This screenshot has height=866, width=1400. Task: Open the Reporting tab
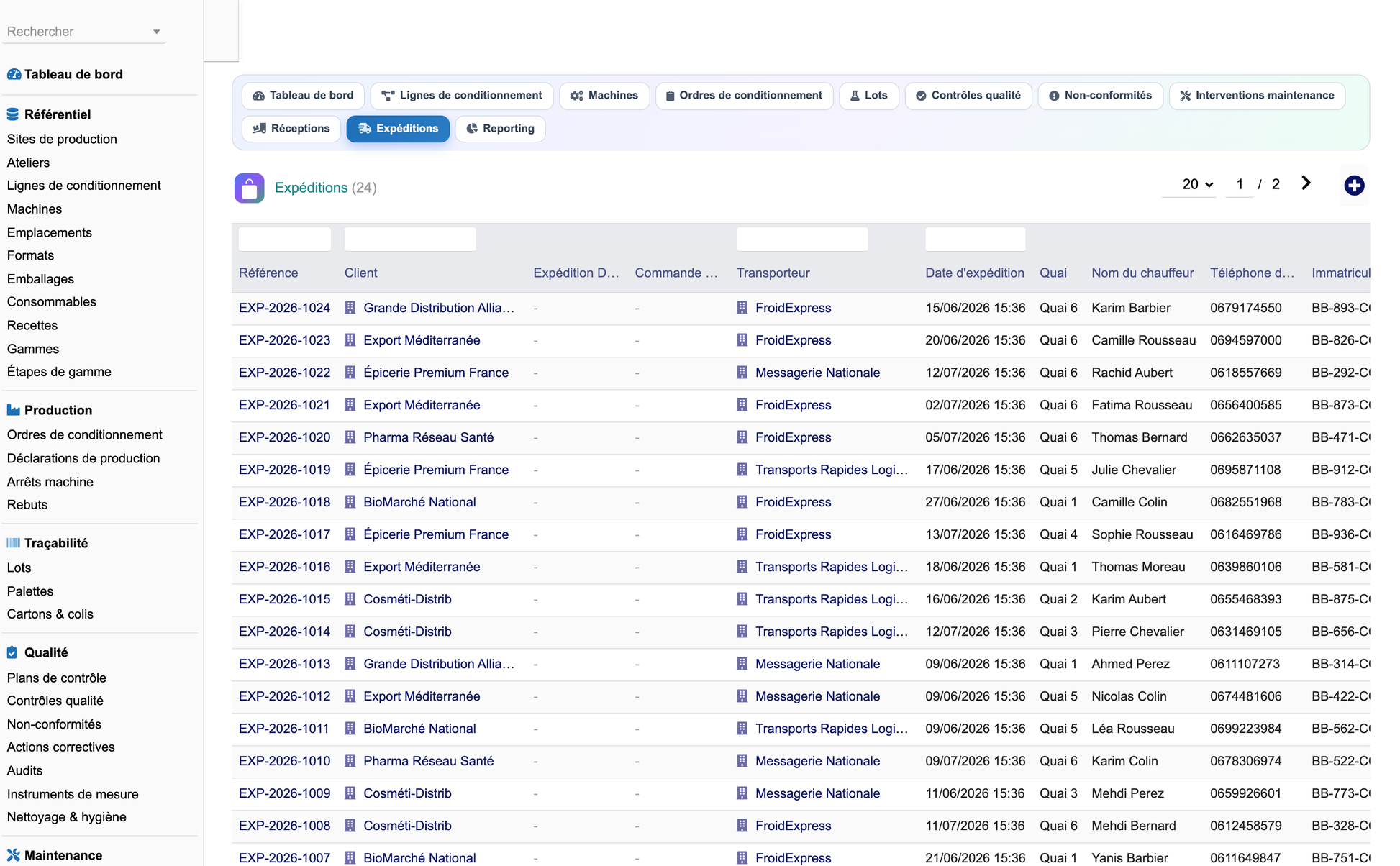click(500, 129)
